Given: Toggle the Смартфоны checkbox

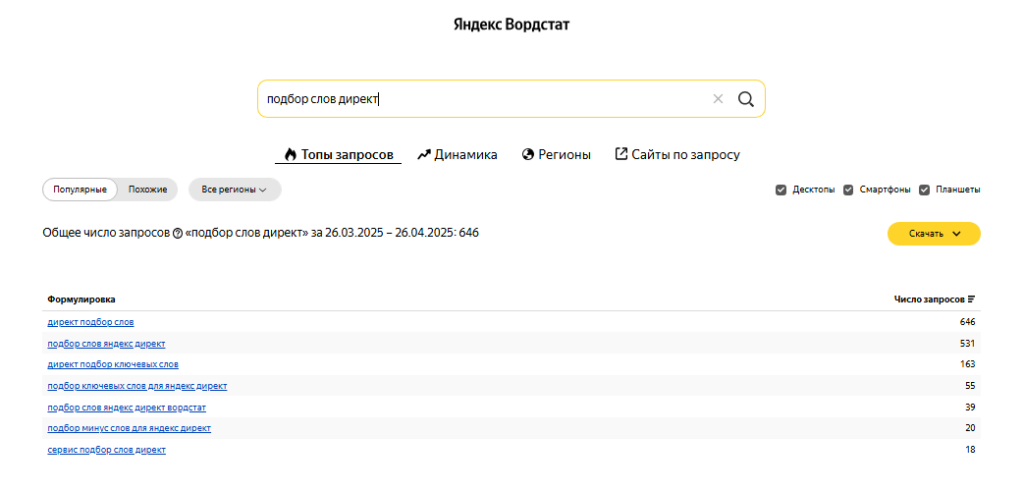Looking at the screenshot, I should (848, 190).
